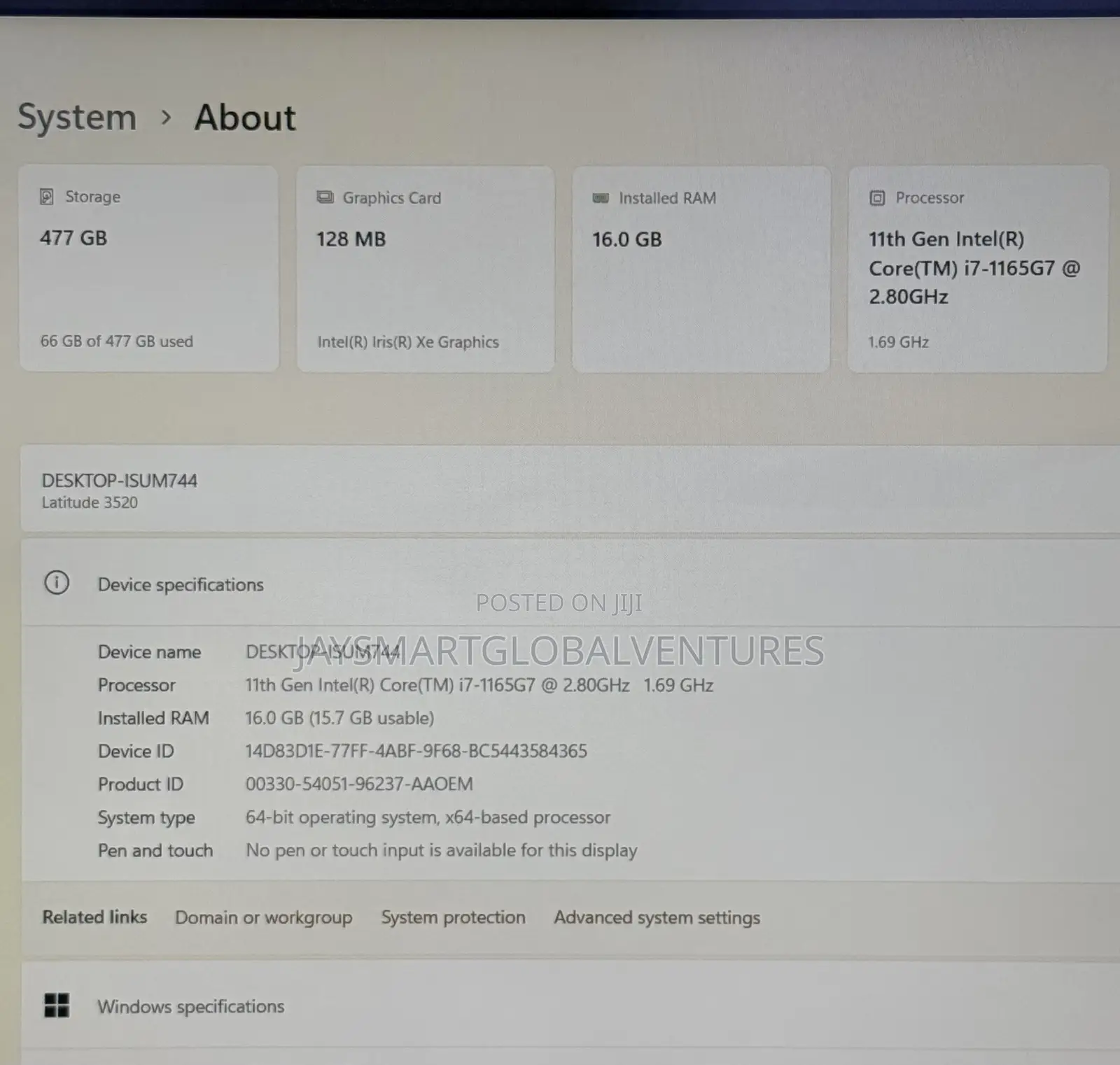Click the Related links label
The width and height of the screenshot is (1120, 1065).
click(94, 917)
